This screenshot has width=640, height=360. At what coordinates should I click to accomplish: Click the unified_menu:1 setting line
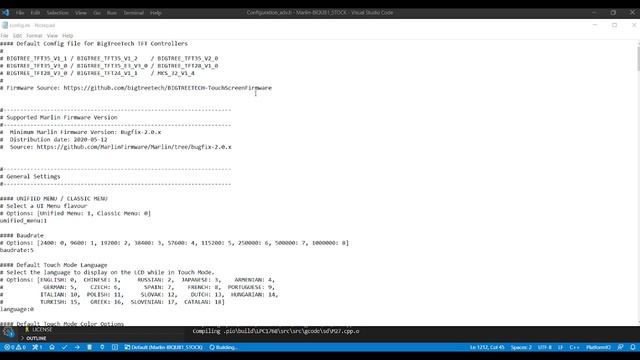point(23,221)
